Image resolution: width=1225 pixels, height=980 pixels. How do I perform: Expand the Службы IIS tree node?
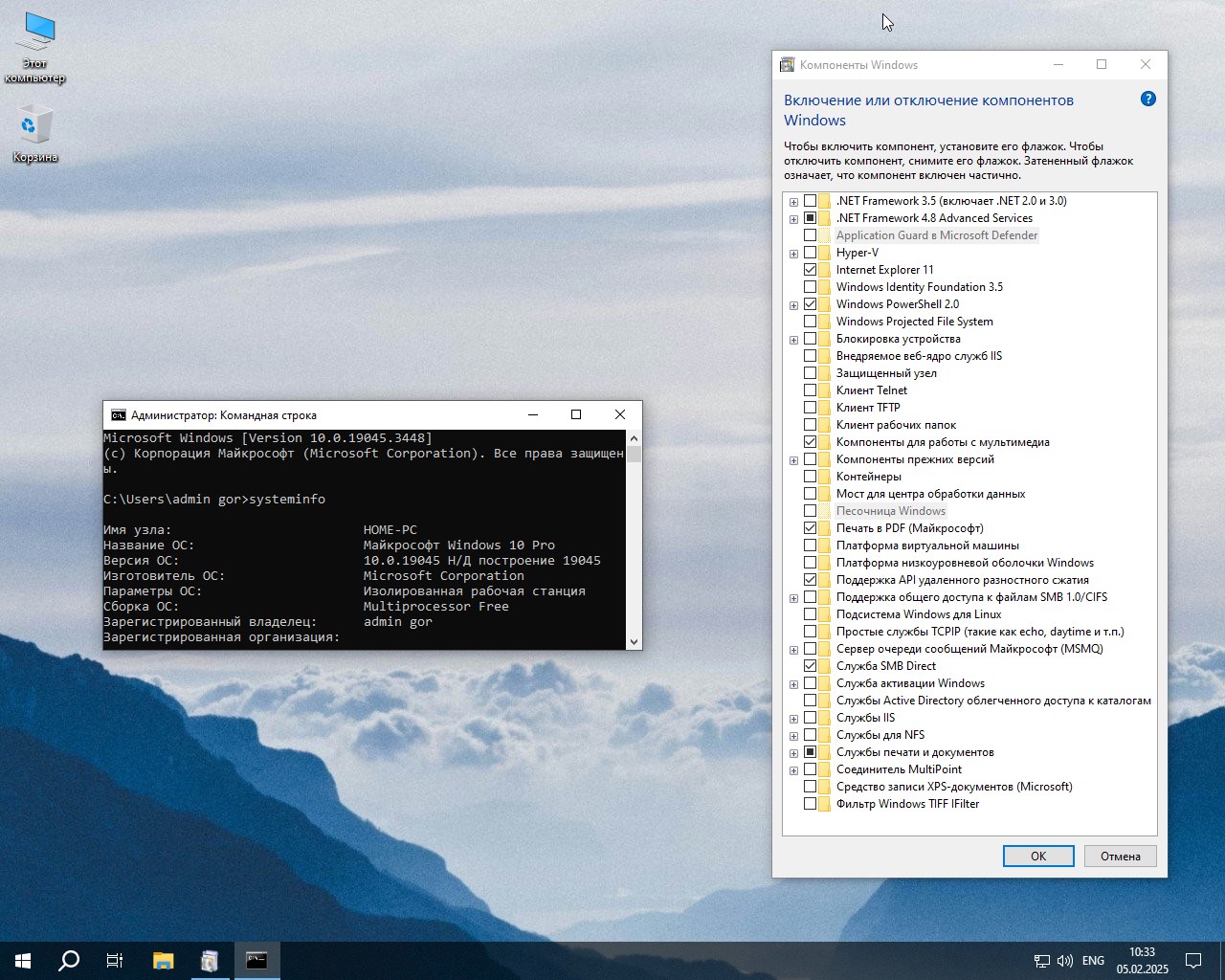pos(793,719)
